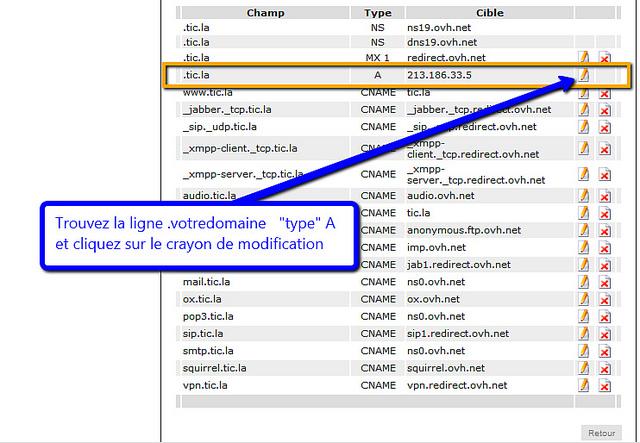The image size is (640, 443).
Task: Edit the _xmpp-client._tcp.tic.la record
Action: point(584,149)
